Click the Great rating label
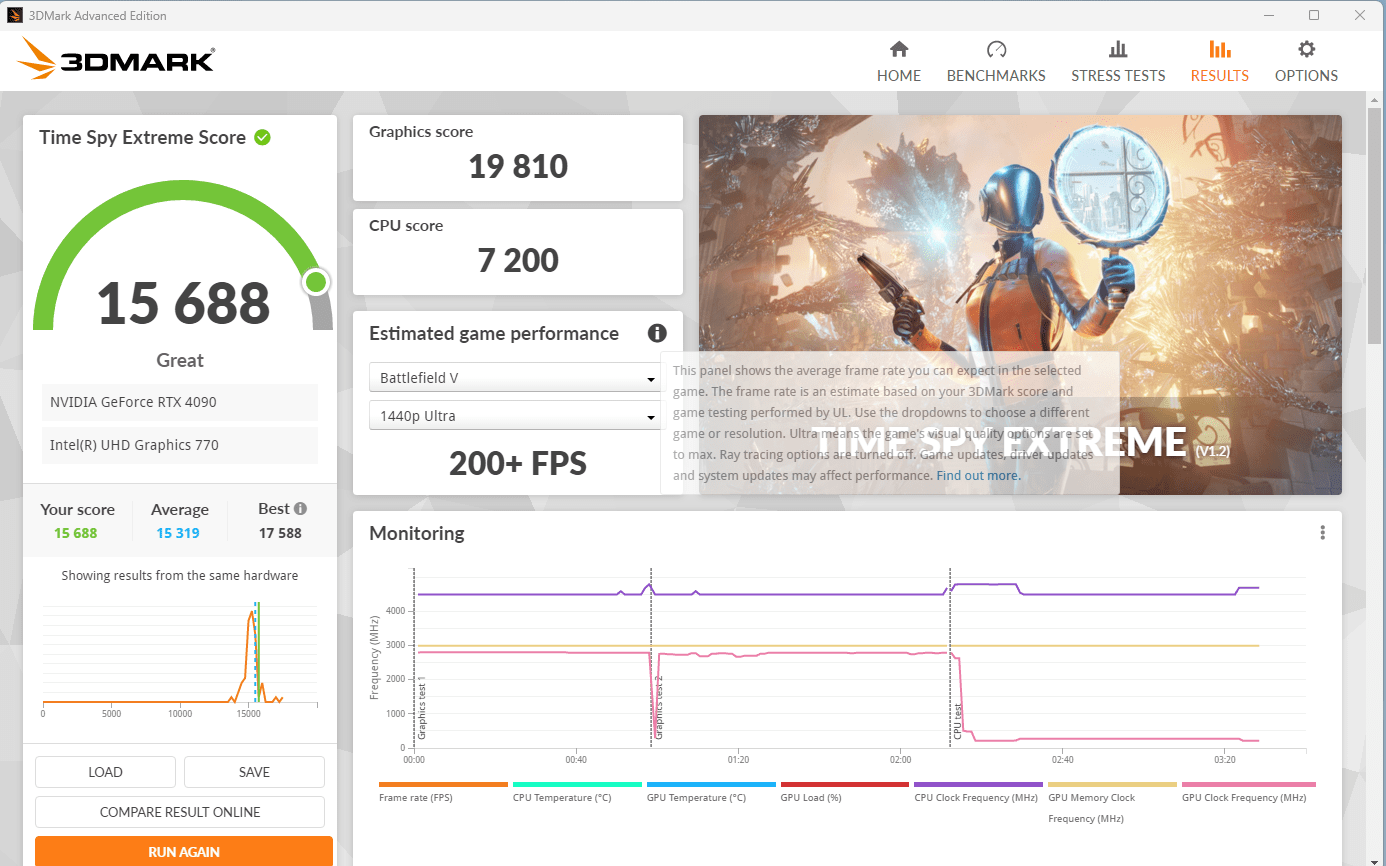 coord(180,360)
